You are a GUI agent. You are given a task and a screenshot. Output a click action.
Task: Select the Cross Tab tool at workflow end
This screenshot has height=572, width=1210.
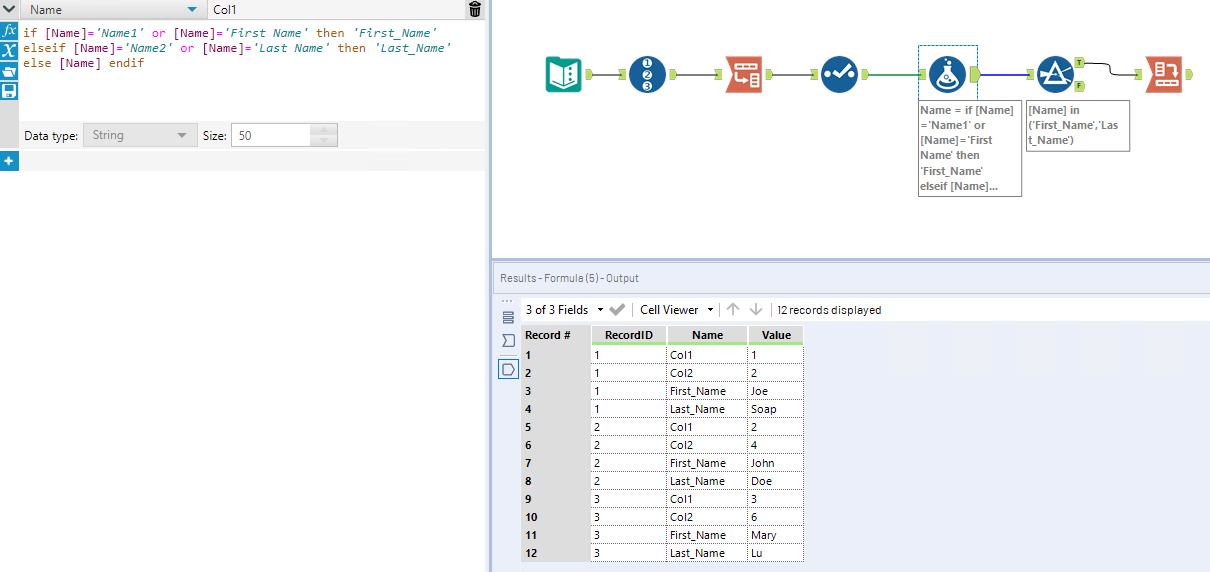coord(1164,74)
